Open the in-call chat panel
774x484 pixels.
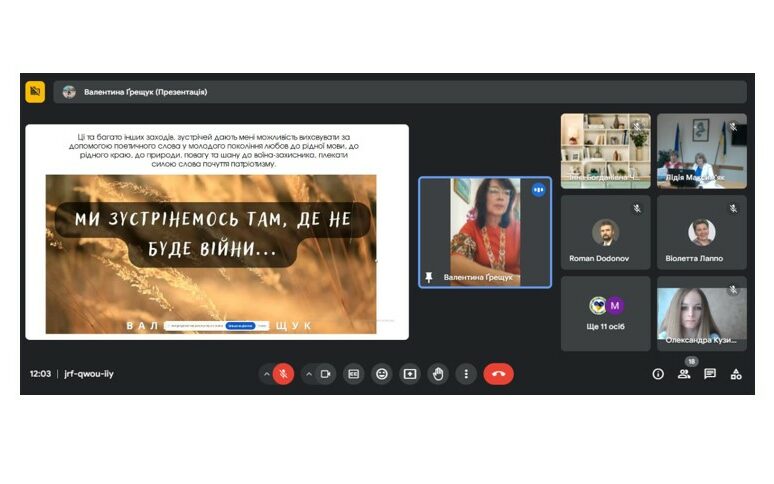point(710,374)
